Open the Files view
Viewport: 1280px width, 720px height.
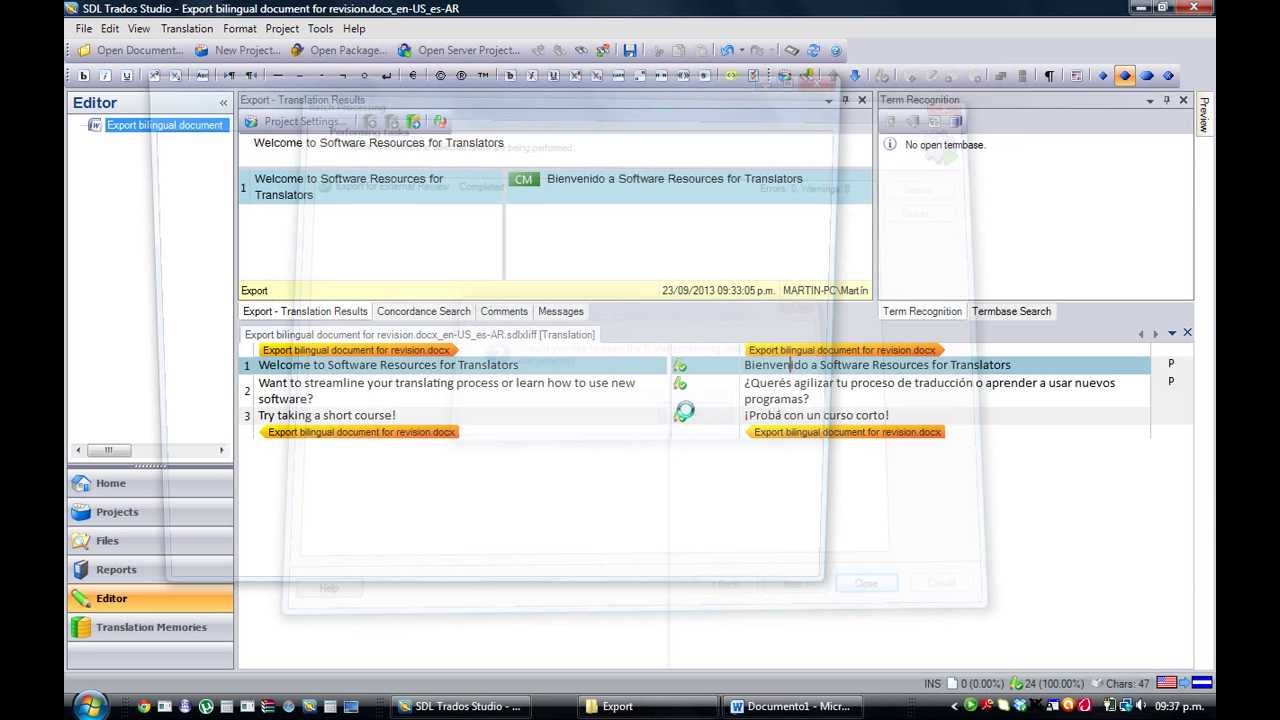(x=150, y=541)
